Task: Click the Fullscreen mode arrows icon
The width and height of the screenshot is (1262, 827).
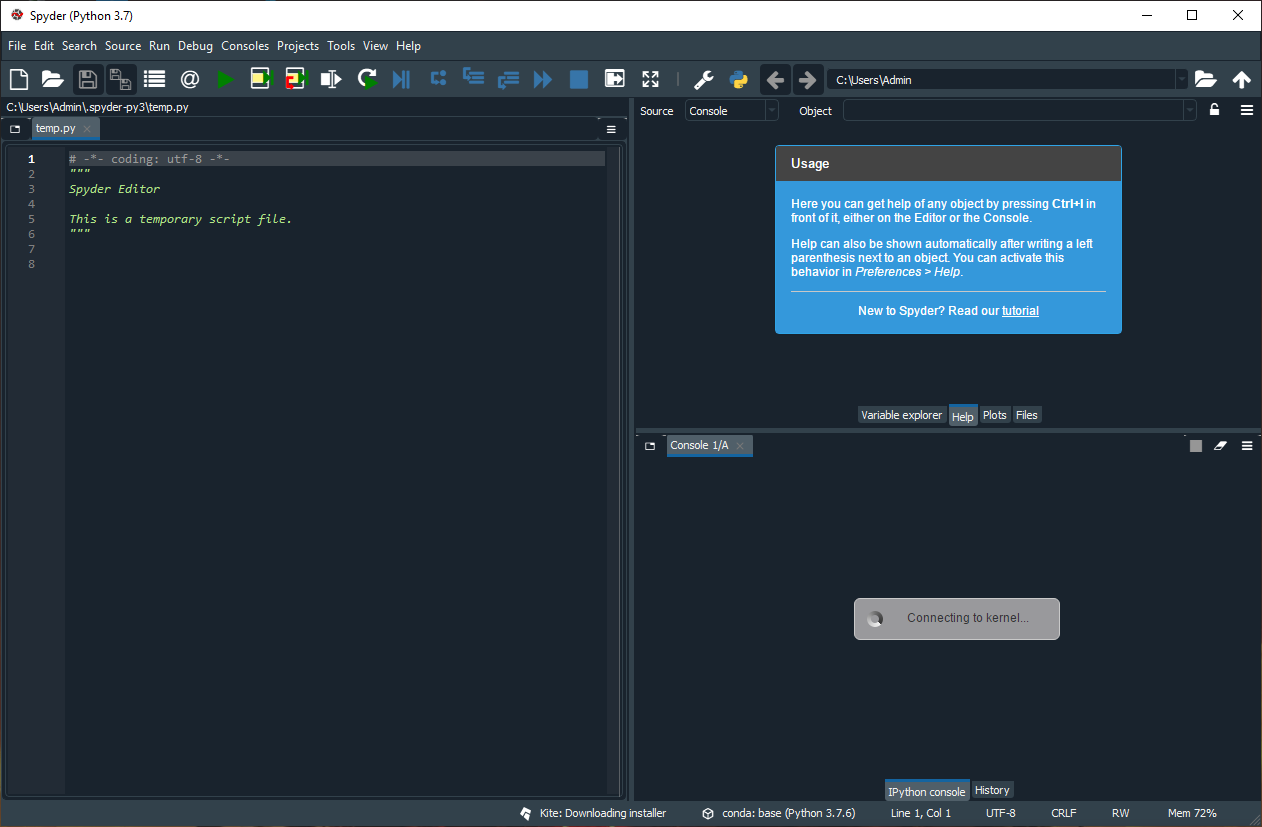Action: [651, 79]
